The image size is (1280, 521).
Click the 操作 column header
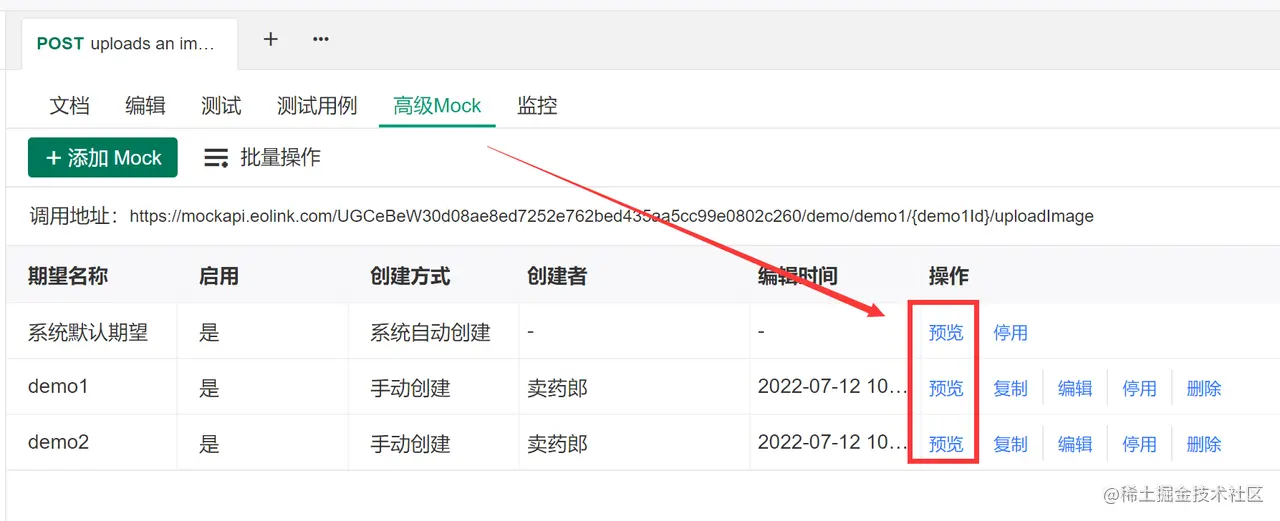(x=949, y=276)
